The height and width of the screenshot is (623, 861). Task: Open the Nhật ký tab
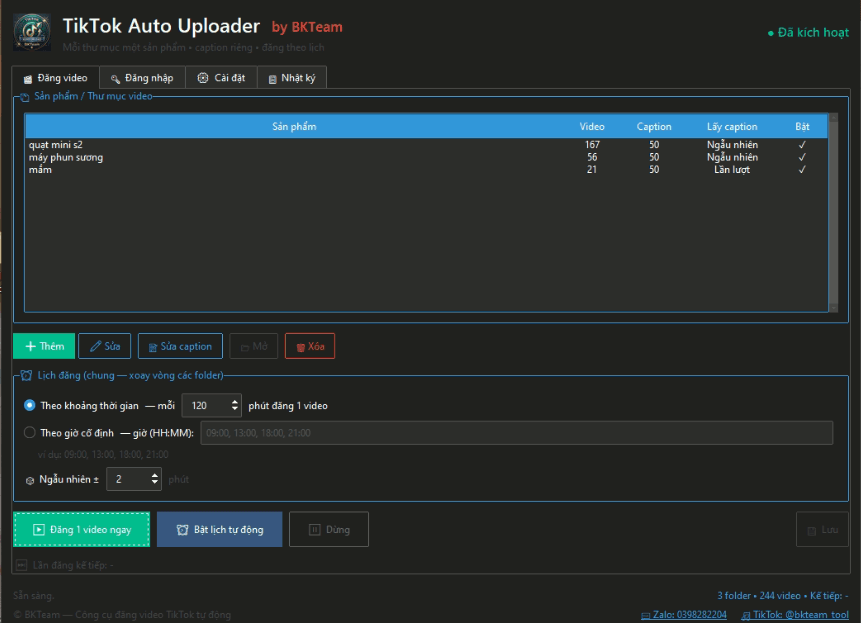292,78
